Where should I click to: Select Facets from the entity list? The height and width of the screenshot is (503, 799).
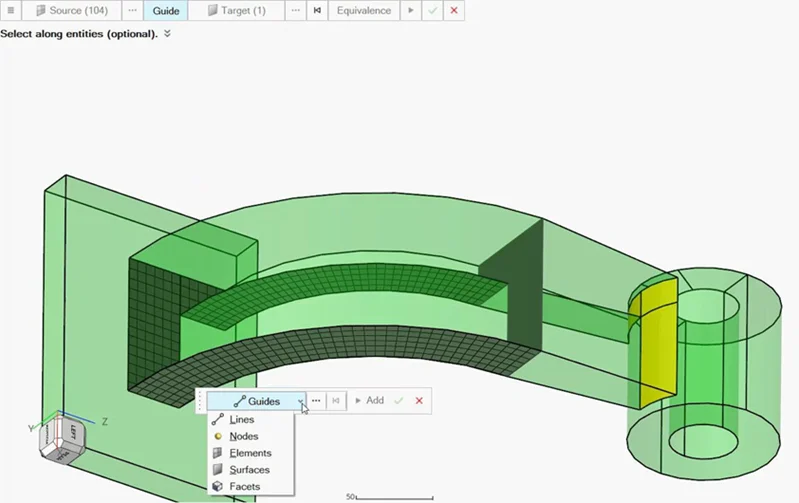click(x=244, y=487)
